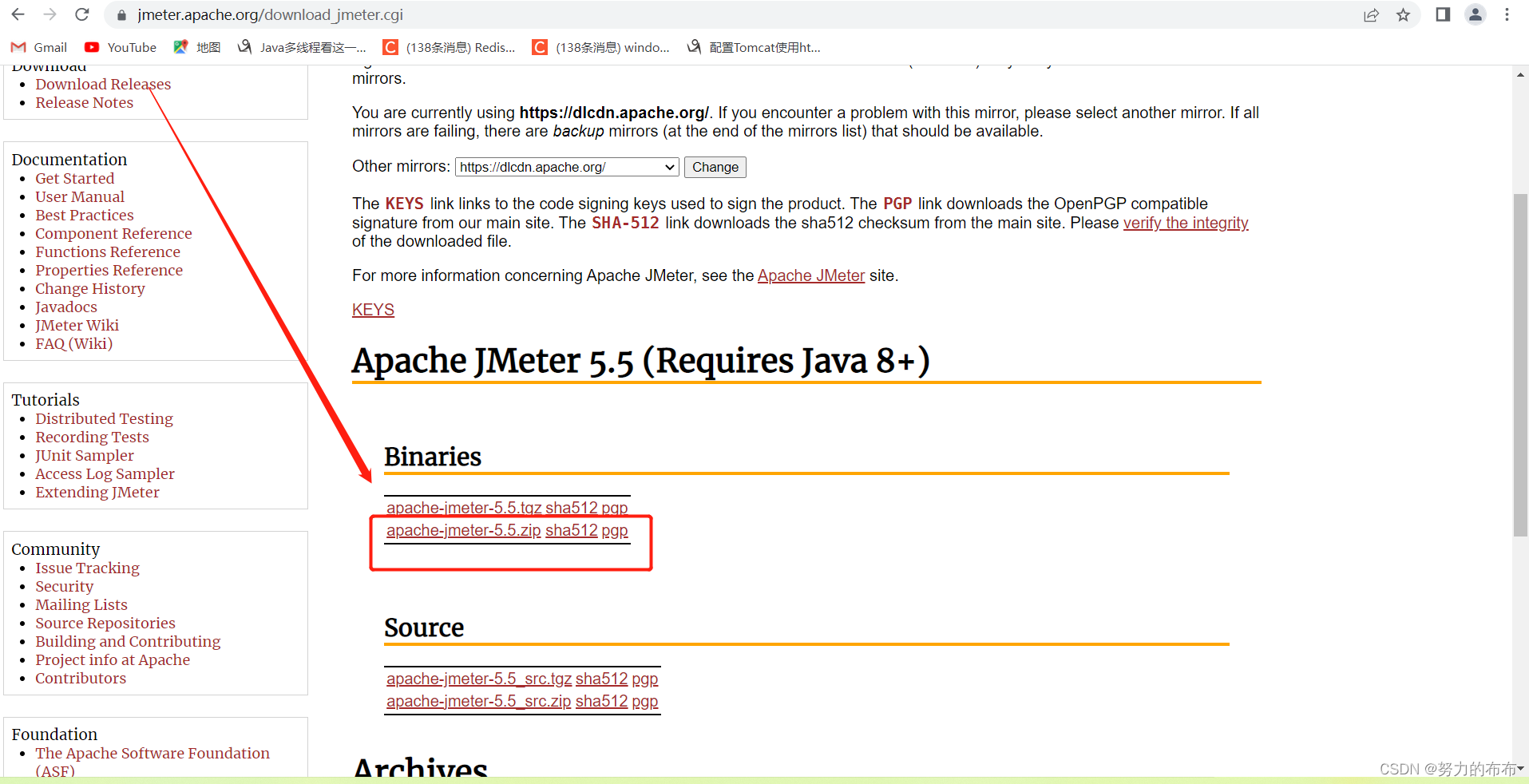Open pgp signature for binary tgz
The height and width of the screenshot is (784, 1529).
(615, 508)
